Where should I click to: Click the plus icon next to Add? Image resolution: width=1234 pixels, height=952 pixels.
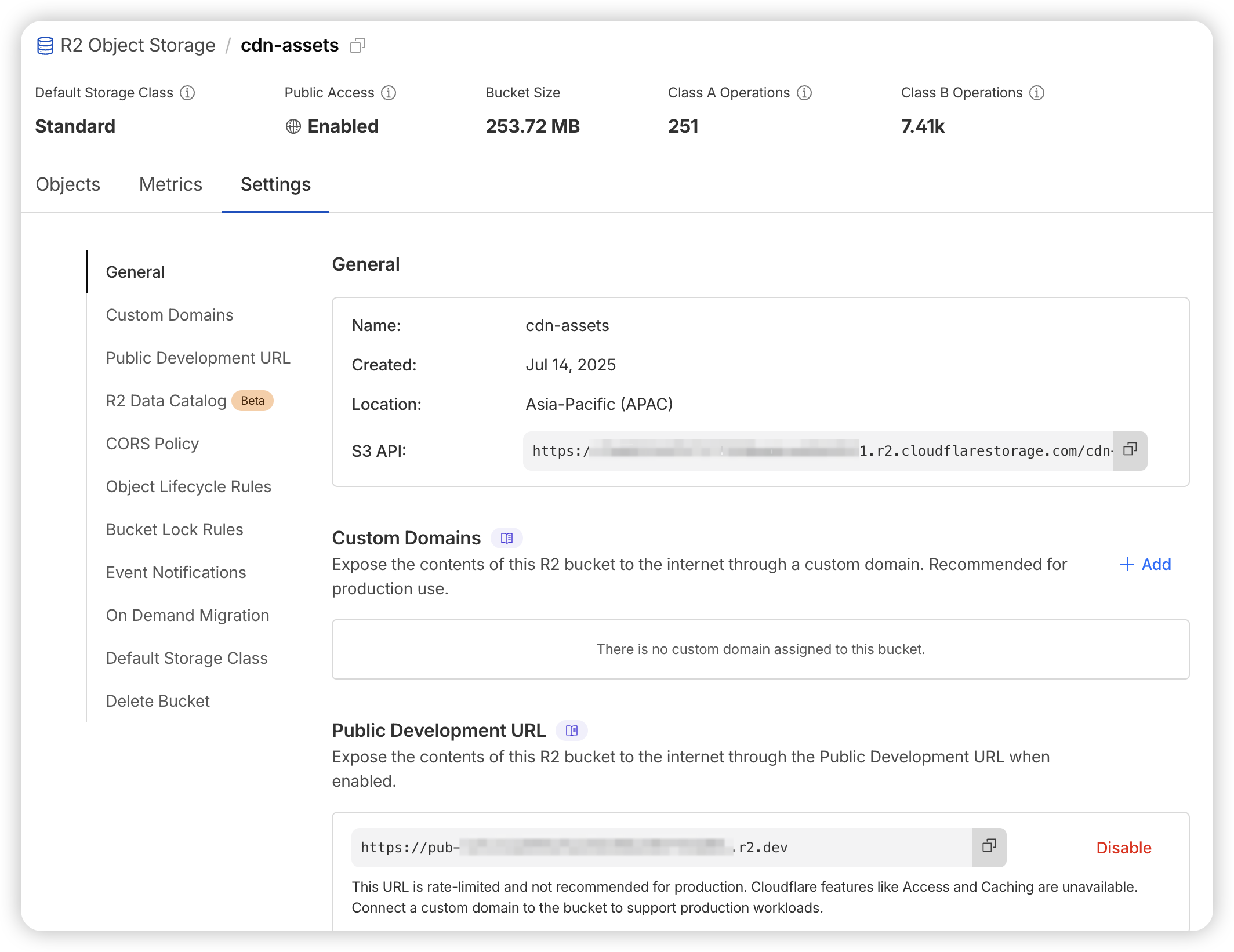pos(1127,564)
